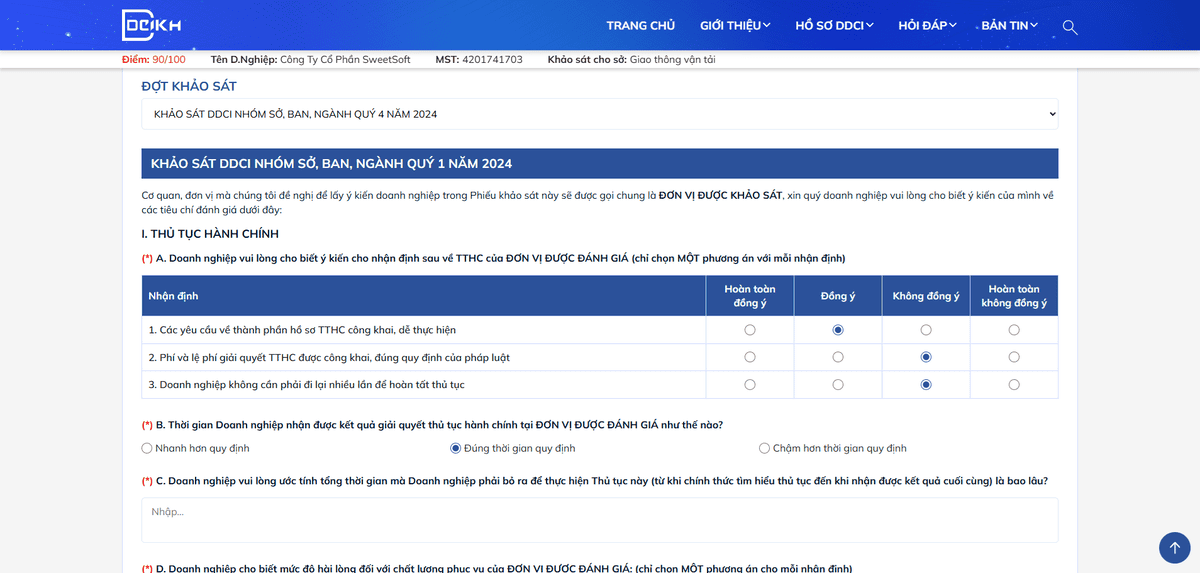The height and width of the screenshot is (573, 1200).
Task: Select Hoàn toàn đồng ý for statement 1
Action: pos(750,330)
